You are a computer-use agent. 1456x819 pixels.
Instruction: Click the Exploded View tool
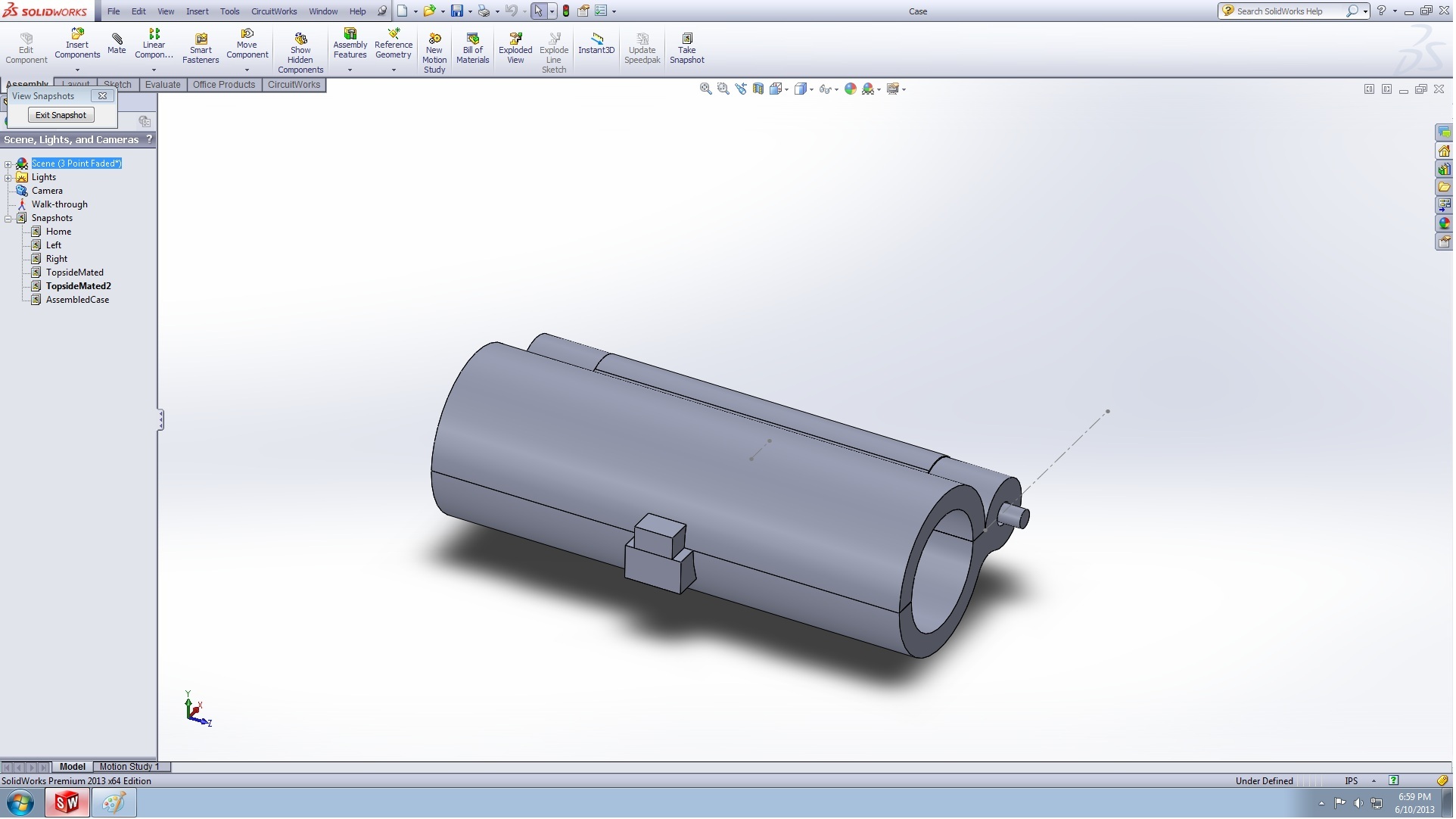(x=515, y=48)
